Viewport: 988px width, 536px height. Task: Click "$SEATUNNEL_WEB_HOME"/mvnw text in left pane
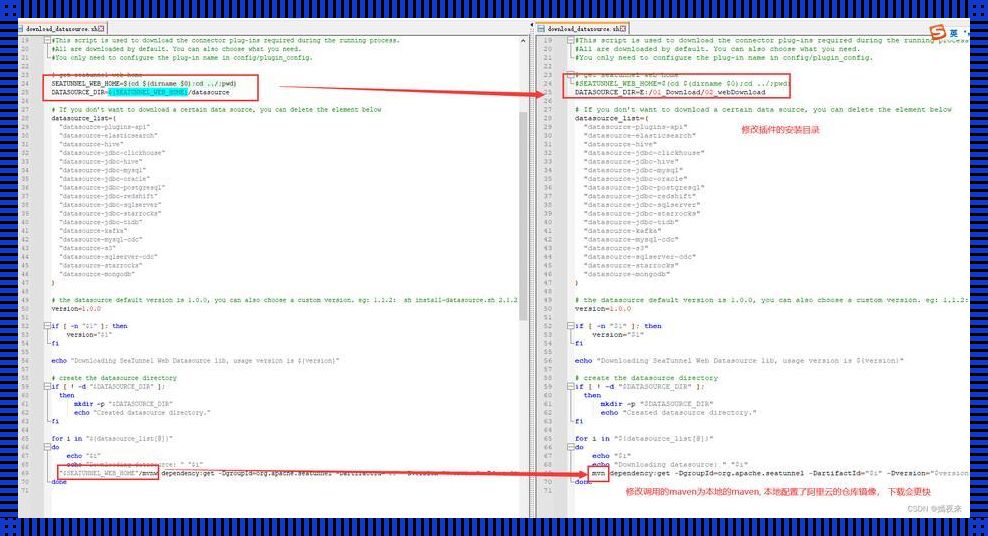click(x=108, y=472)
